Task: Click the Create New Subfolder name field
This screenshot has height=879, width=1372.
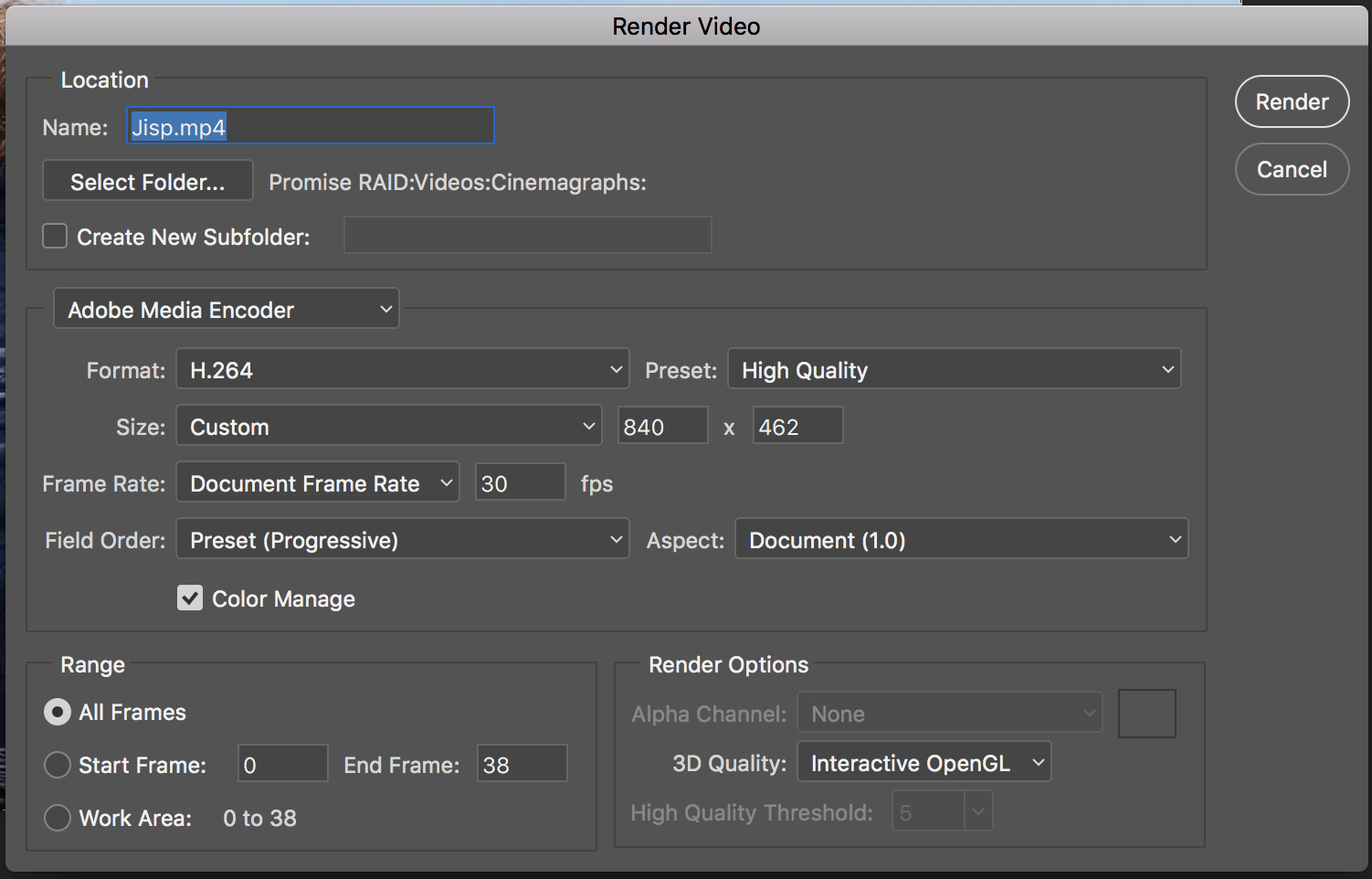Action: [x=527, y=235]
